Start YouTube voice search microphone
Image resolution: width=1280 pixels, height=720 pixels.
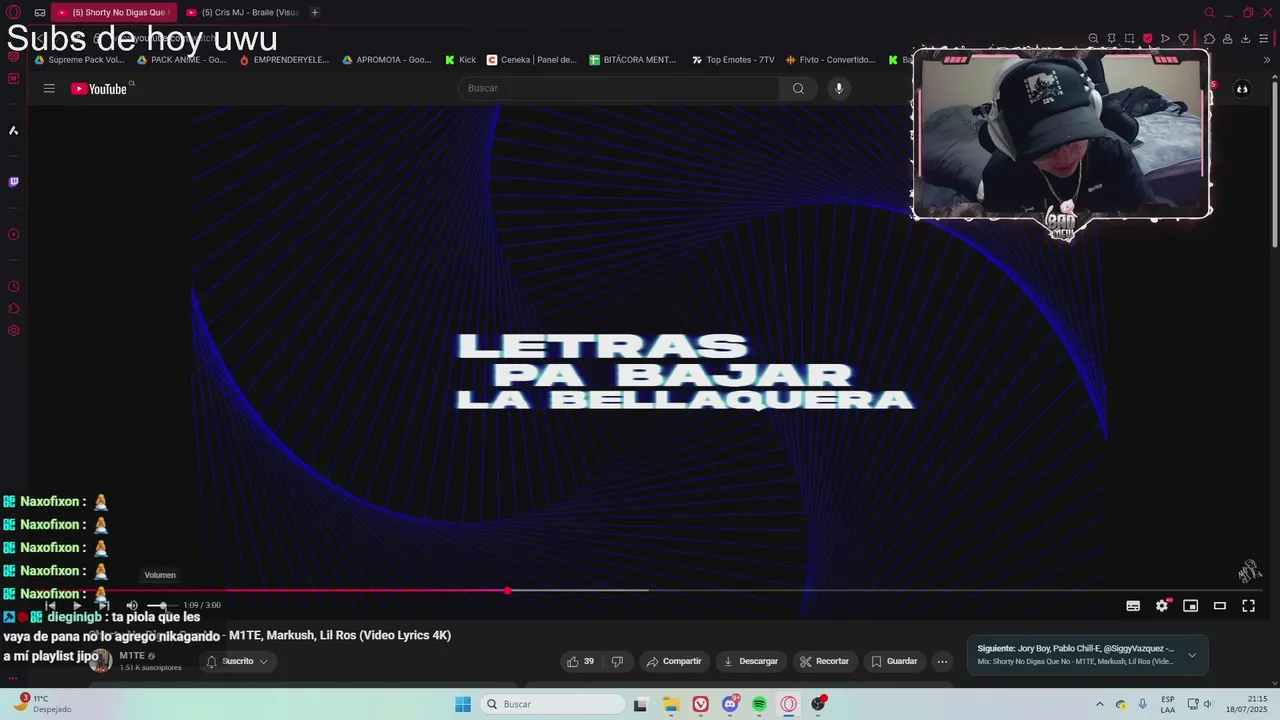click(x=839, y=88)
